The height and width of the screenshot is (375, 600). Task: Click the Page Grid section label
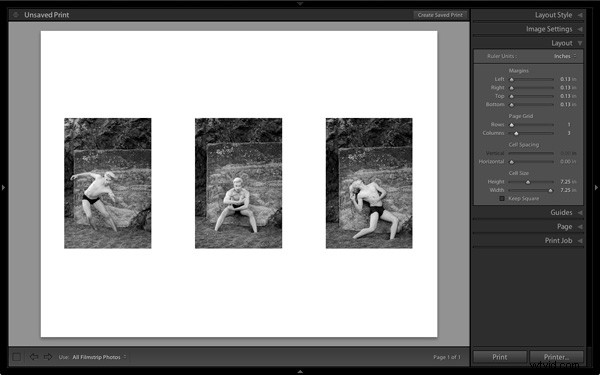[521, 116]
